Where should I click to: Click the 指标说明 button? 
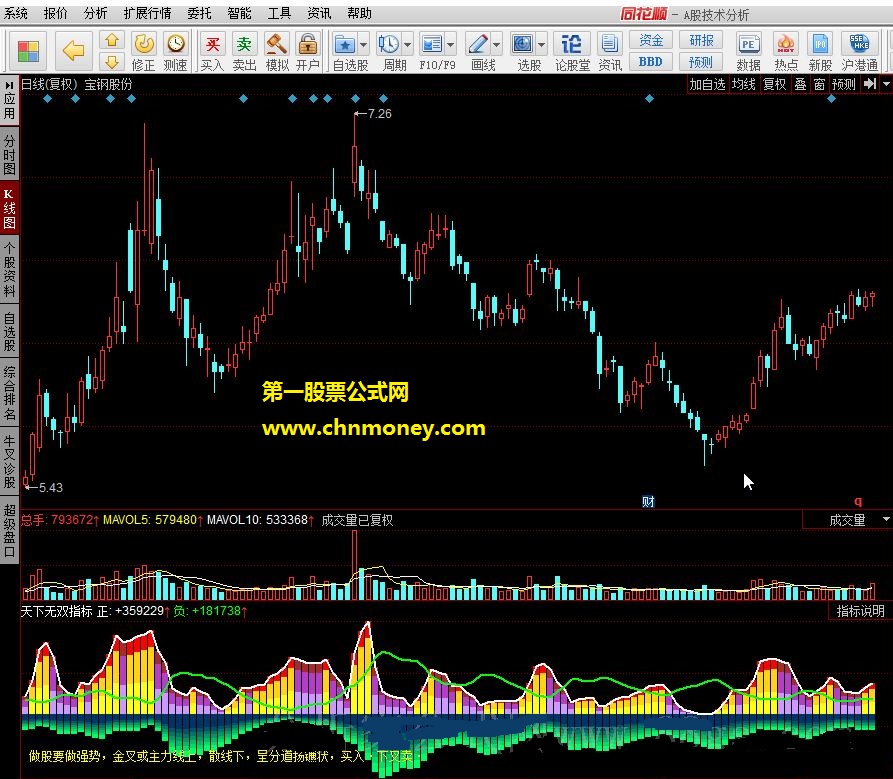point(860,611)
